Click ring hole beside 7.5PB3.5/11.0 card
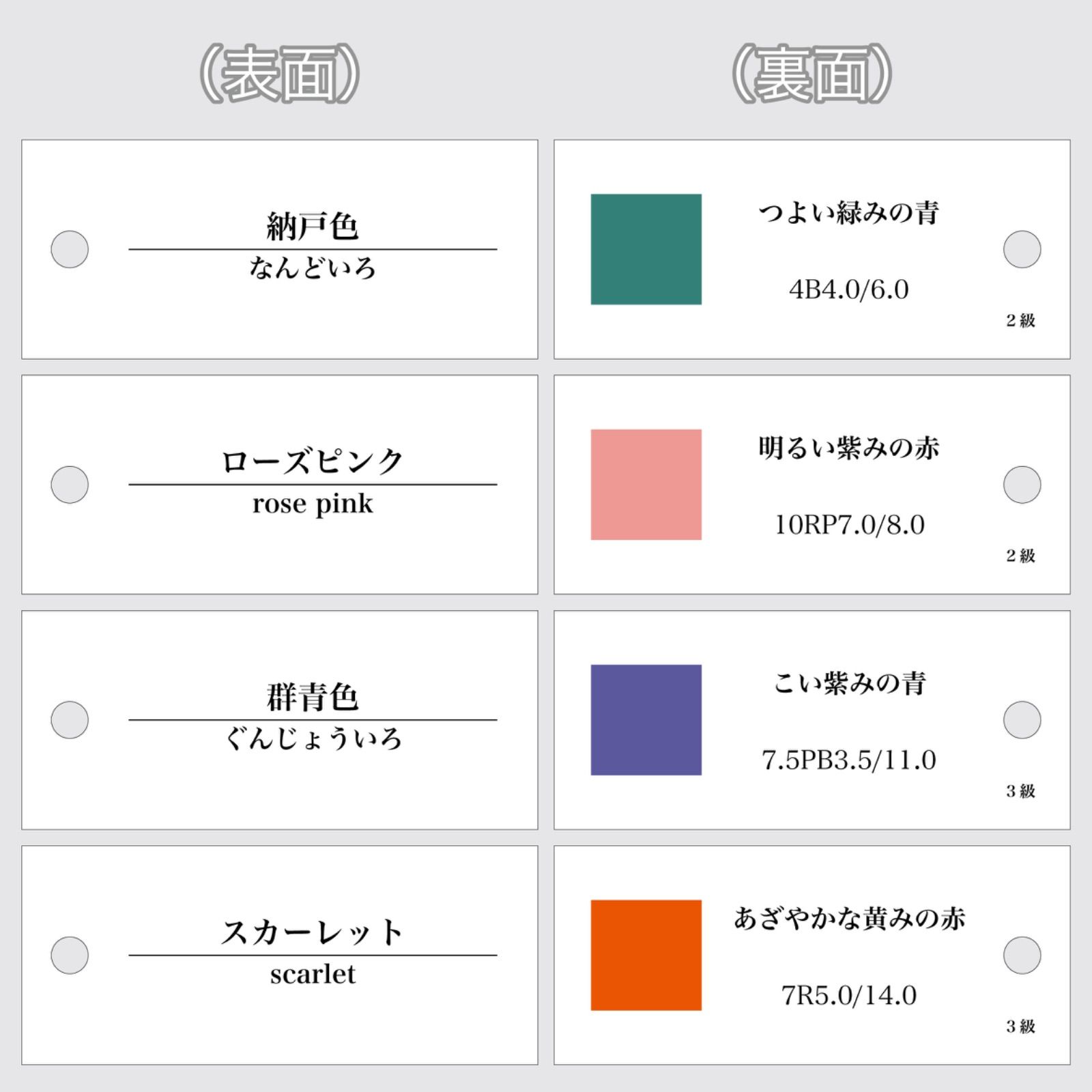The width and height of the screenshot is (1092, 1092). tap(1022, 719)
